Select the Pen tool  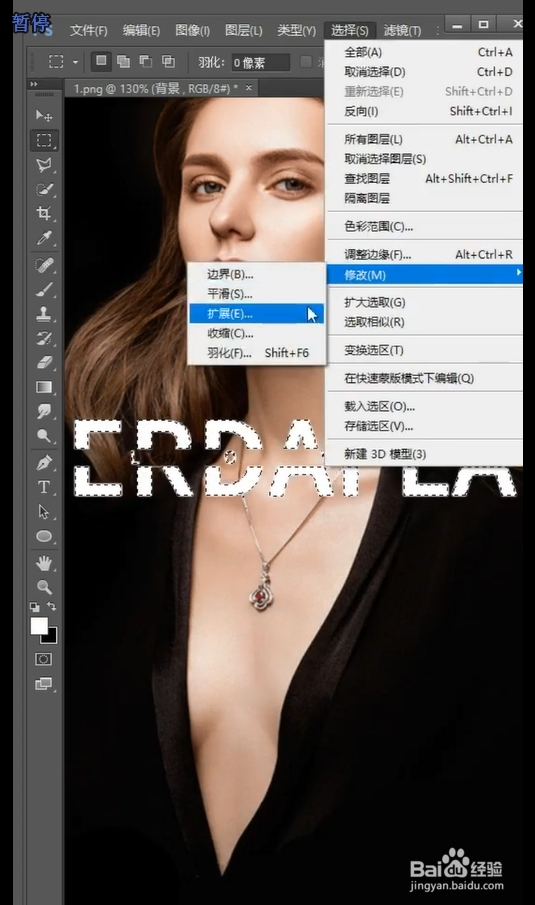[x=44, y=462]
